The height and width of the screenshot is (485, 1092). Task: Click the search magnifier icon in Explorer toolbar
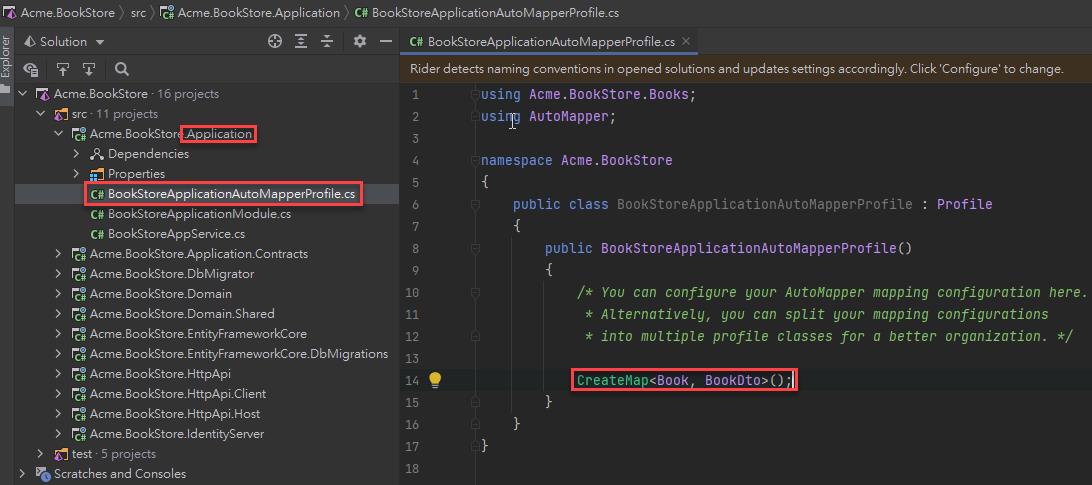tap(122, 69)
